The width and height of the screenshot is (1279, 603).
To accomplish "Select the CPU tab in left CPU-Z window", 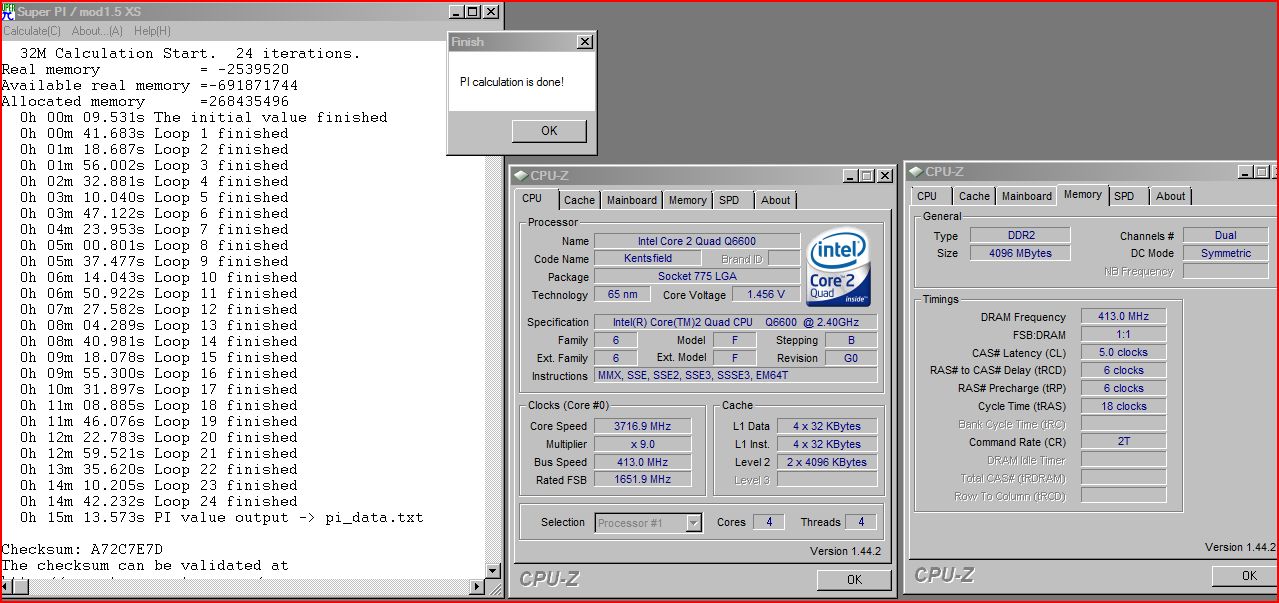I will click(x=532, y=199).
